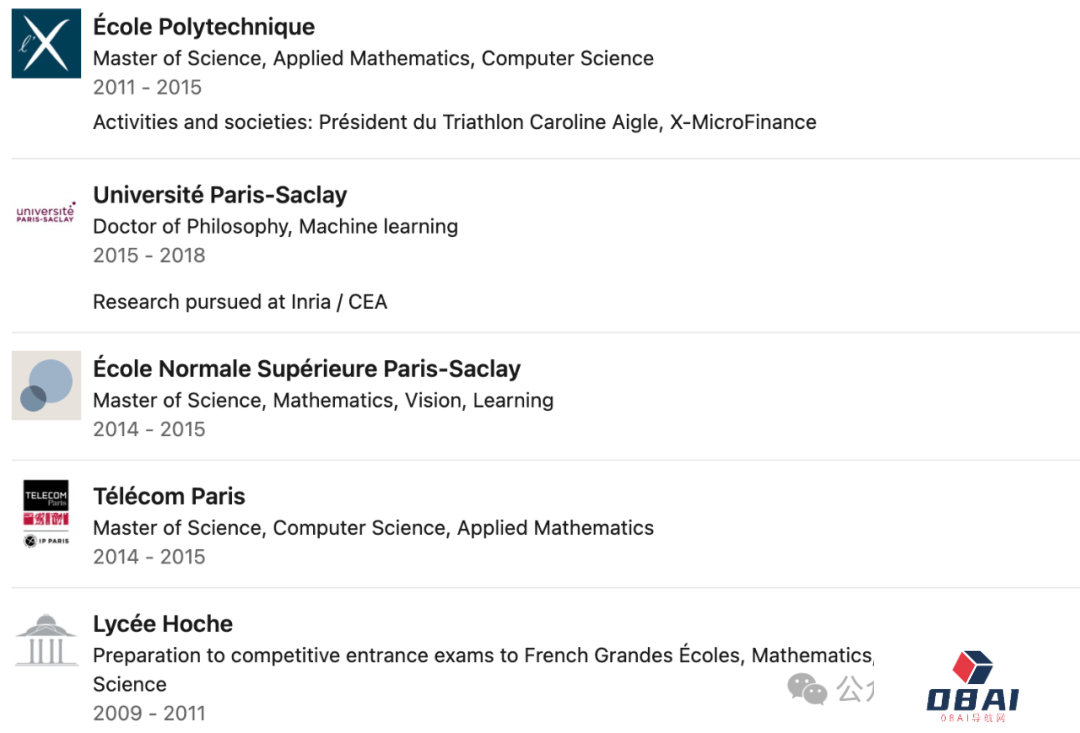Click Research pursued at Inria / CEA text
1080x733 pixels.
pos(240,302)
